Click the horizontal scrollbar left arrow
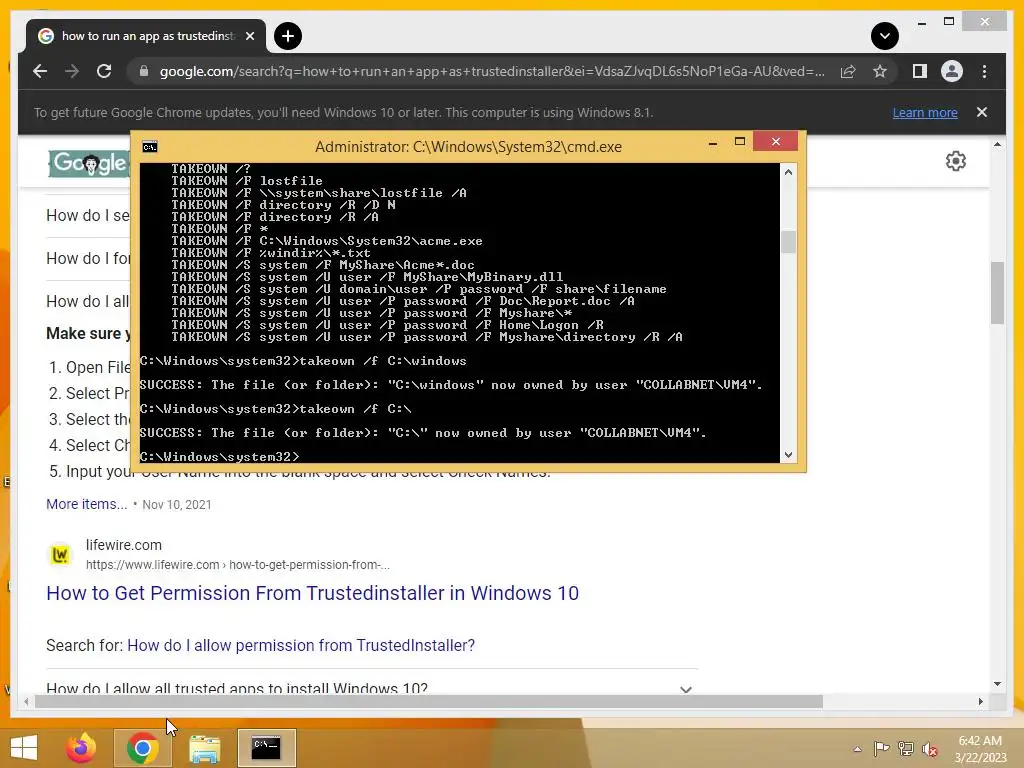Screen dimensions: 1024x768 pyautogui.click(x=26, y=701)
